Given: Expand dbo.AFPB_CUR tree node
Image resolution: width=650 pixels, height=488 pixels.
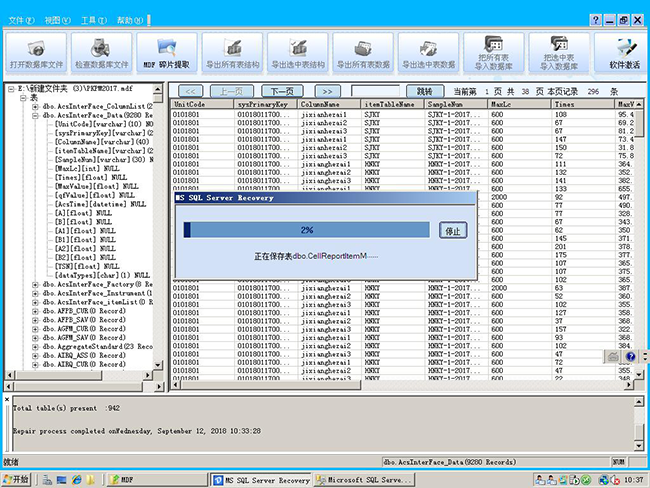Looking at the screenshot, I should (36, 311).
